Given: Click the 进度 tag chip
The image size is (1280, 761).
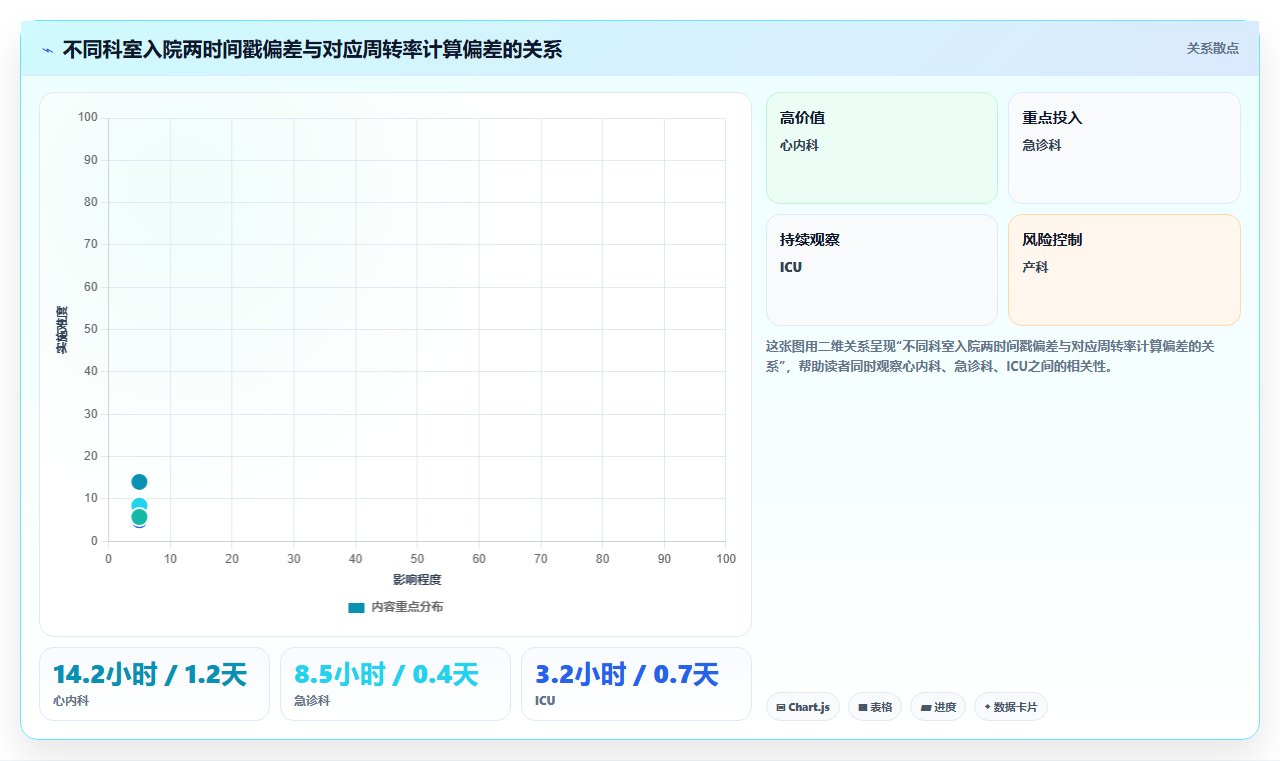Looking at the screenshot, I should pyautogui.click(x=938, y=707).
